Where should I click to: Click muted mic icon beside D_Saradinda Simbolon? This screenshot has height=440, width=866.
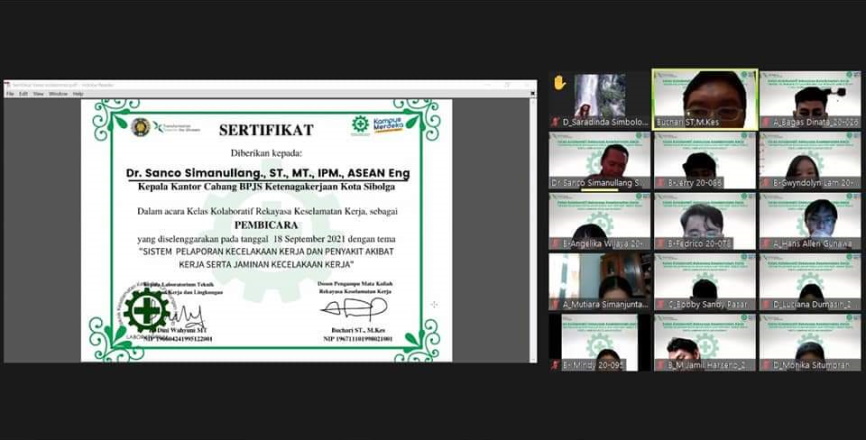point(555,122)
